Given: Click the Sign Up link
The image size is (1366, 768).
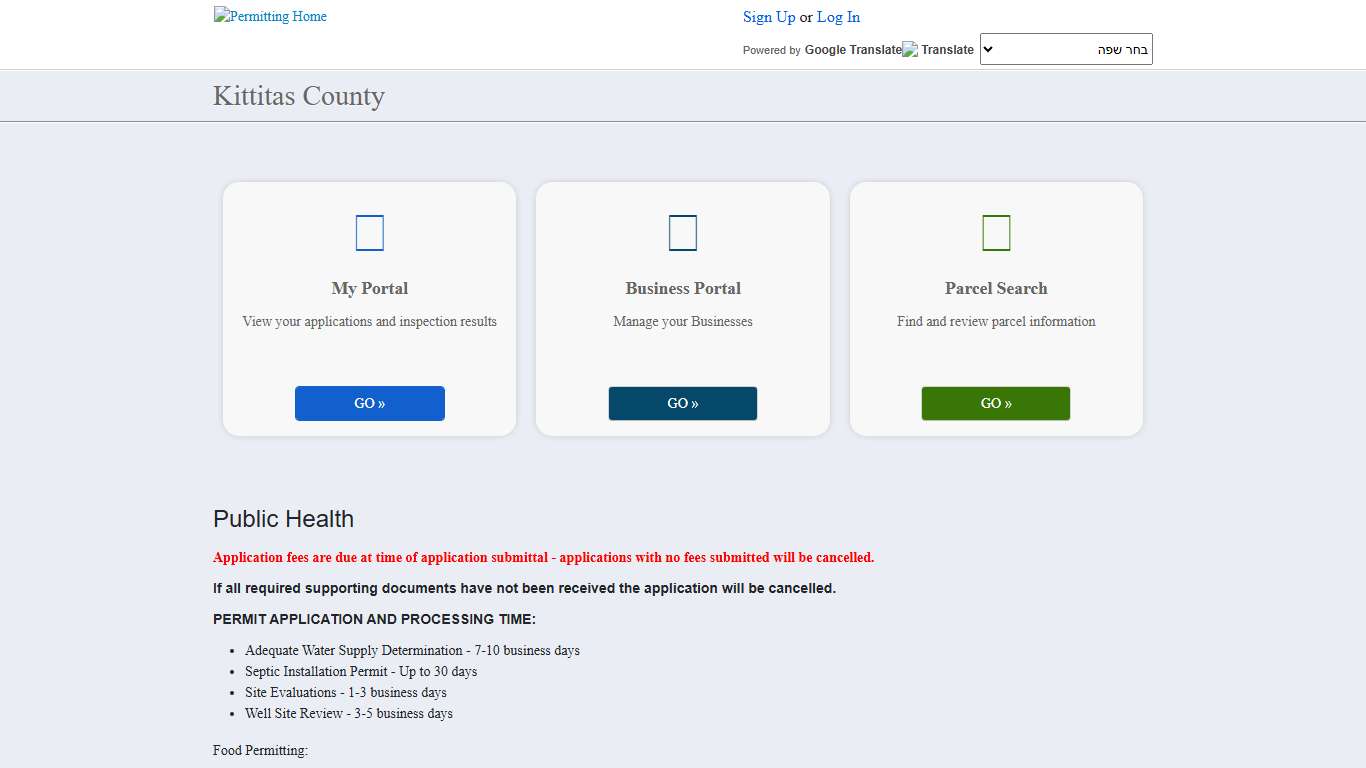Looking at the screenshot, I should (768, 17).
